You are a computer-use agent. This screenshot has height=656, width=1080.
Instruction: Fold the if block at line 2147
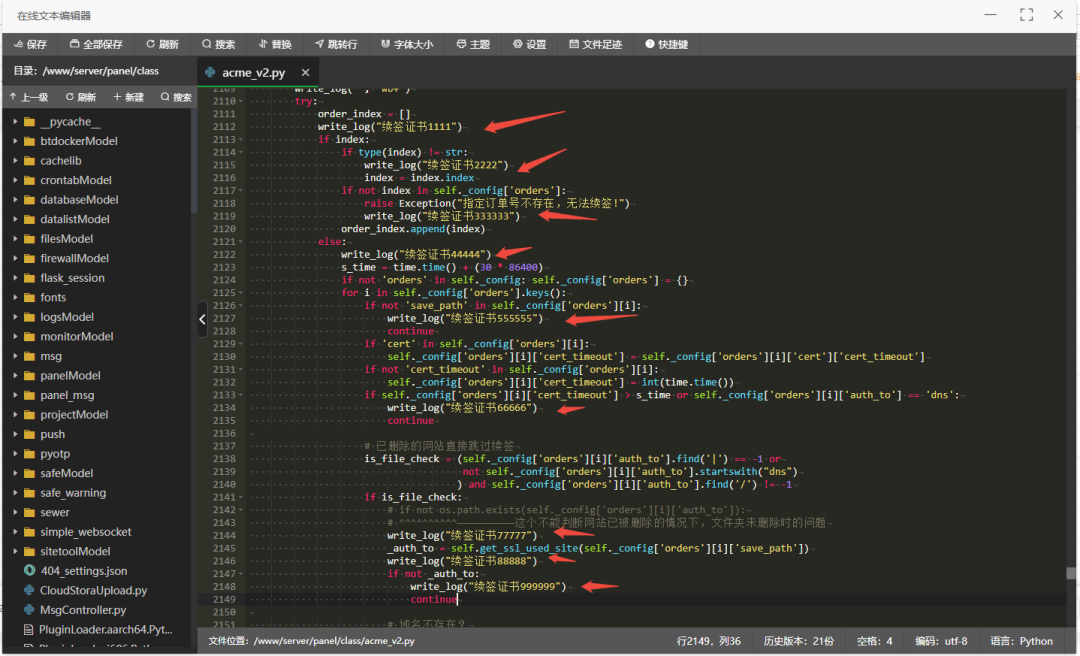(241, 573)
